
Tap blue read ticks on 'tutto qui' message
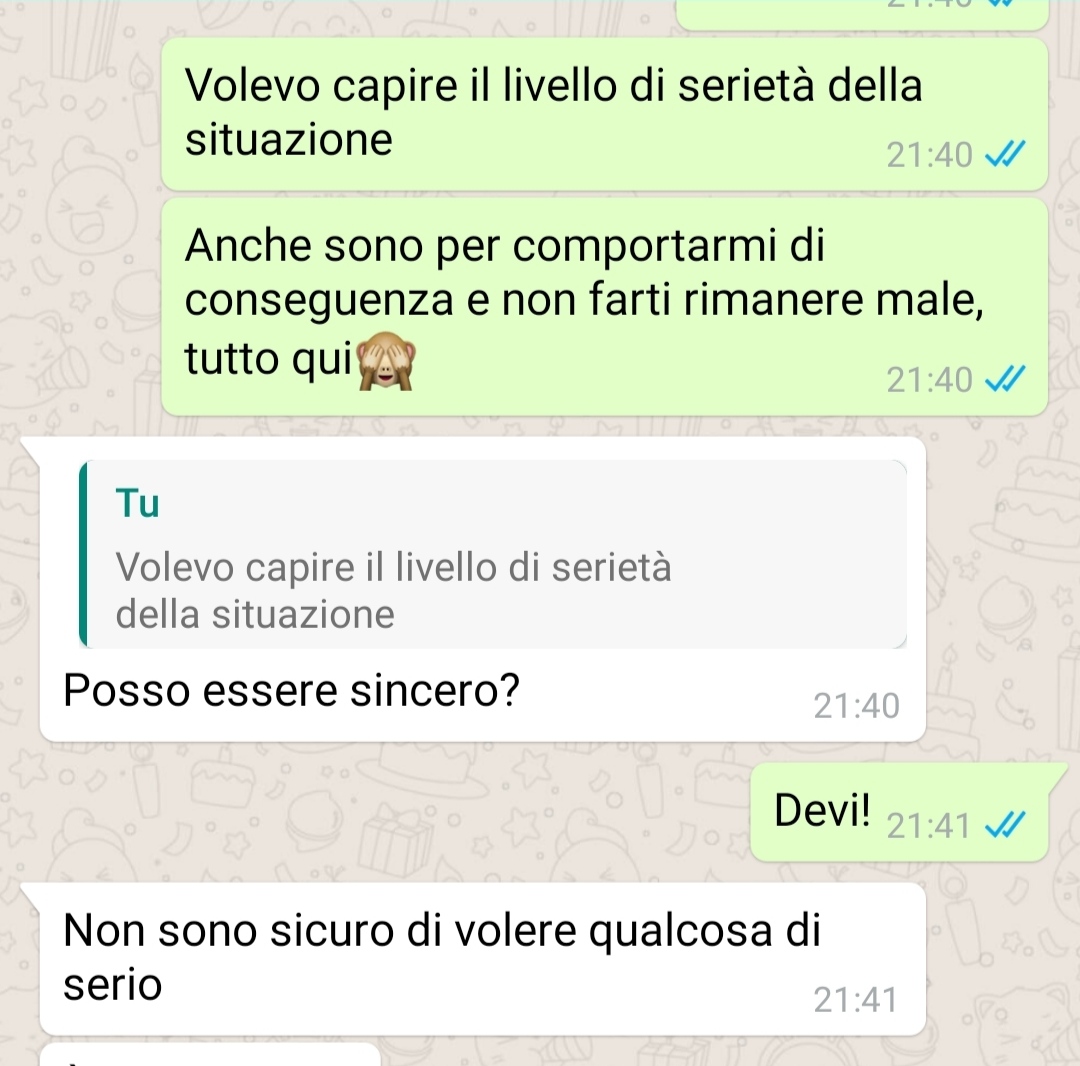click(1006, 379)
